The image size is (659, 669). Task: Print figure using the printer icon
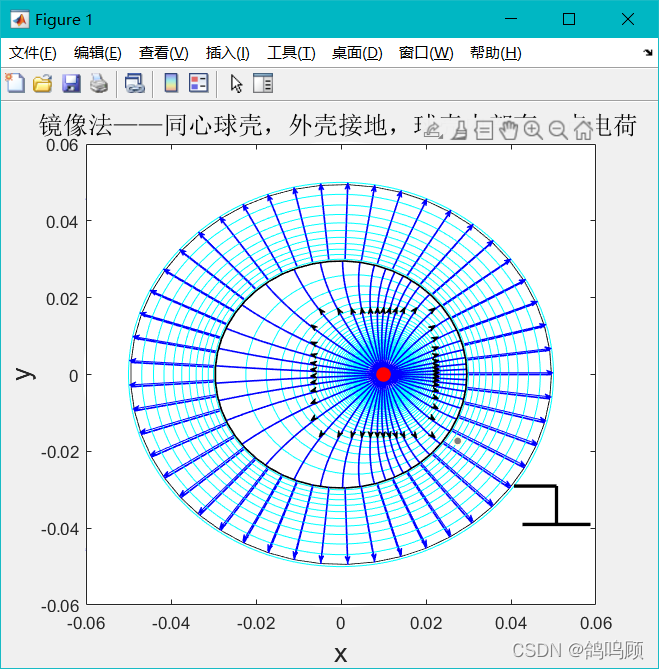click(99, 83)
